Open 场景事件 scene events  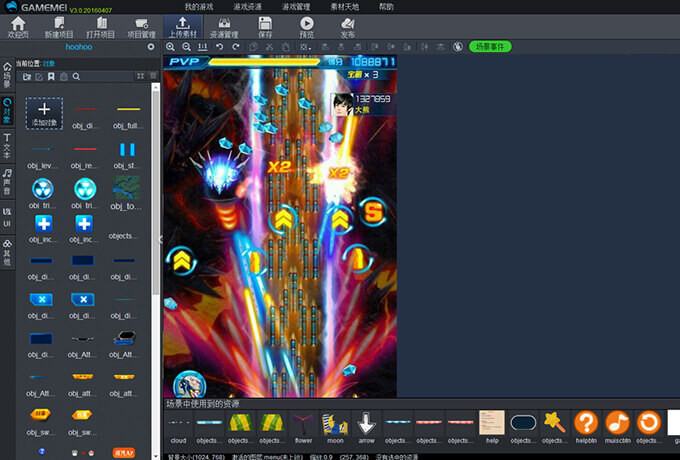490,46
